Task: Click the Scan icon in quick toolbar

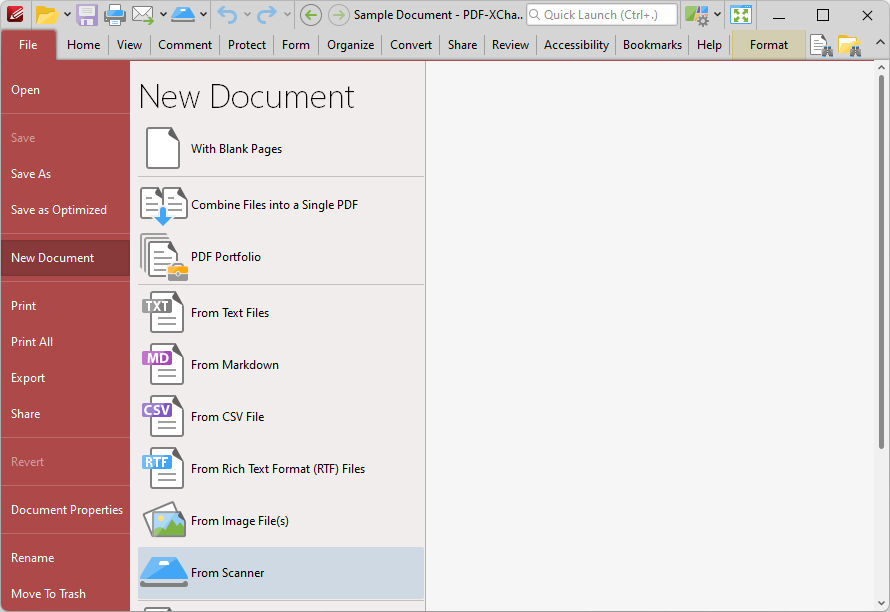Action: (183, 15)
